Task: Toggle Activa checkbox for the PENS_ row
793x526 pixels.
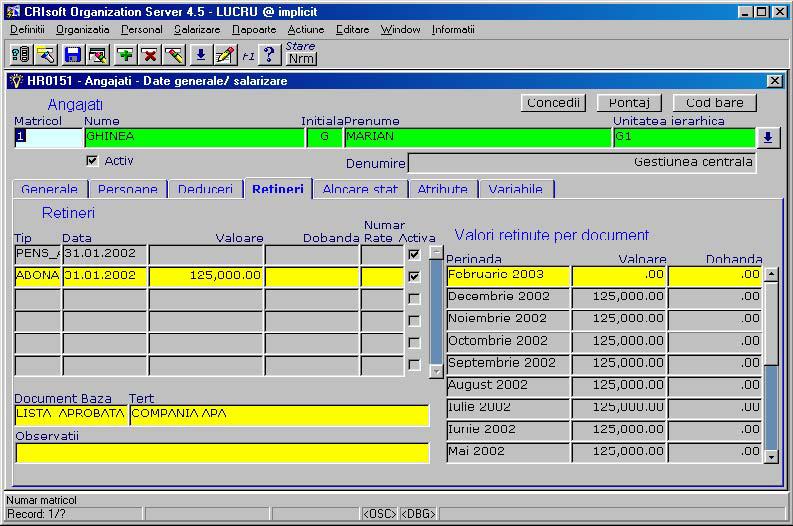Action: click(x=414, y=254)
